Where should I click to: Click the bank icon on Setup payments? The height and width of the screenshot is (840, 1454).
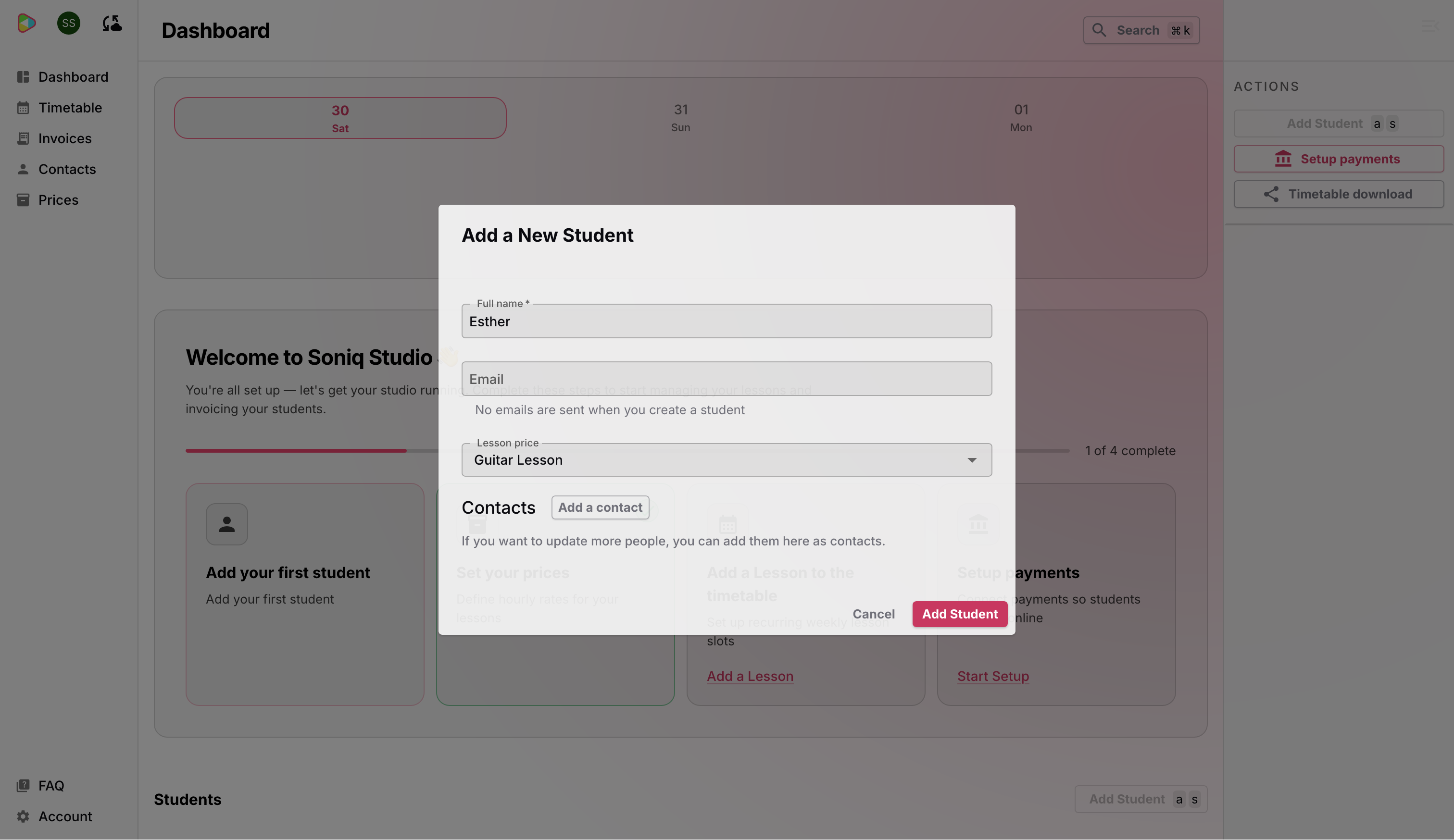tap(1283, 159)
